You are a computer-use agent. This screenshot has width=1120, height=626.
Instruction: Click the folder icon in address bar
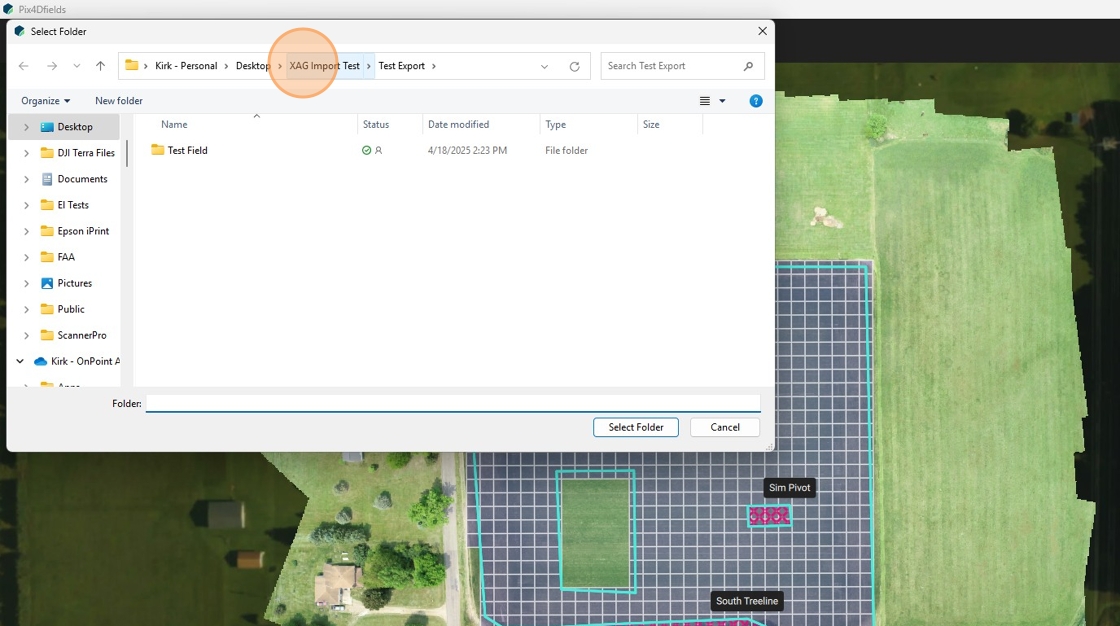(131, 66)
